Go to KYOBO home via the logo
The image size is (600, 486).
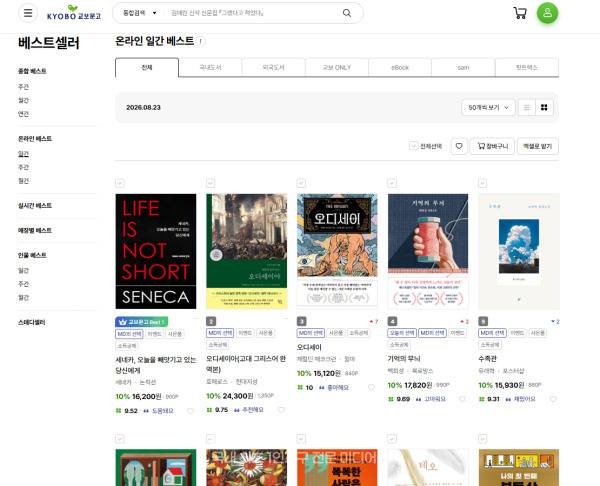tap(73, 13)
